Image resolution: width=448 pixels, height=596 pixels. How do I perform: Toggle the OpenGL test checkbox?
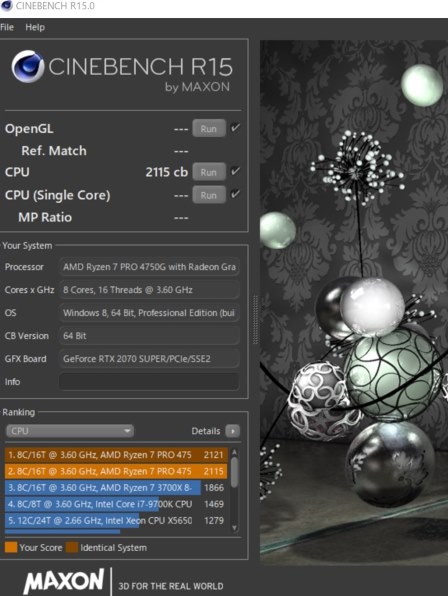click(x=235, y=128)
